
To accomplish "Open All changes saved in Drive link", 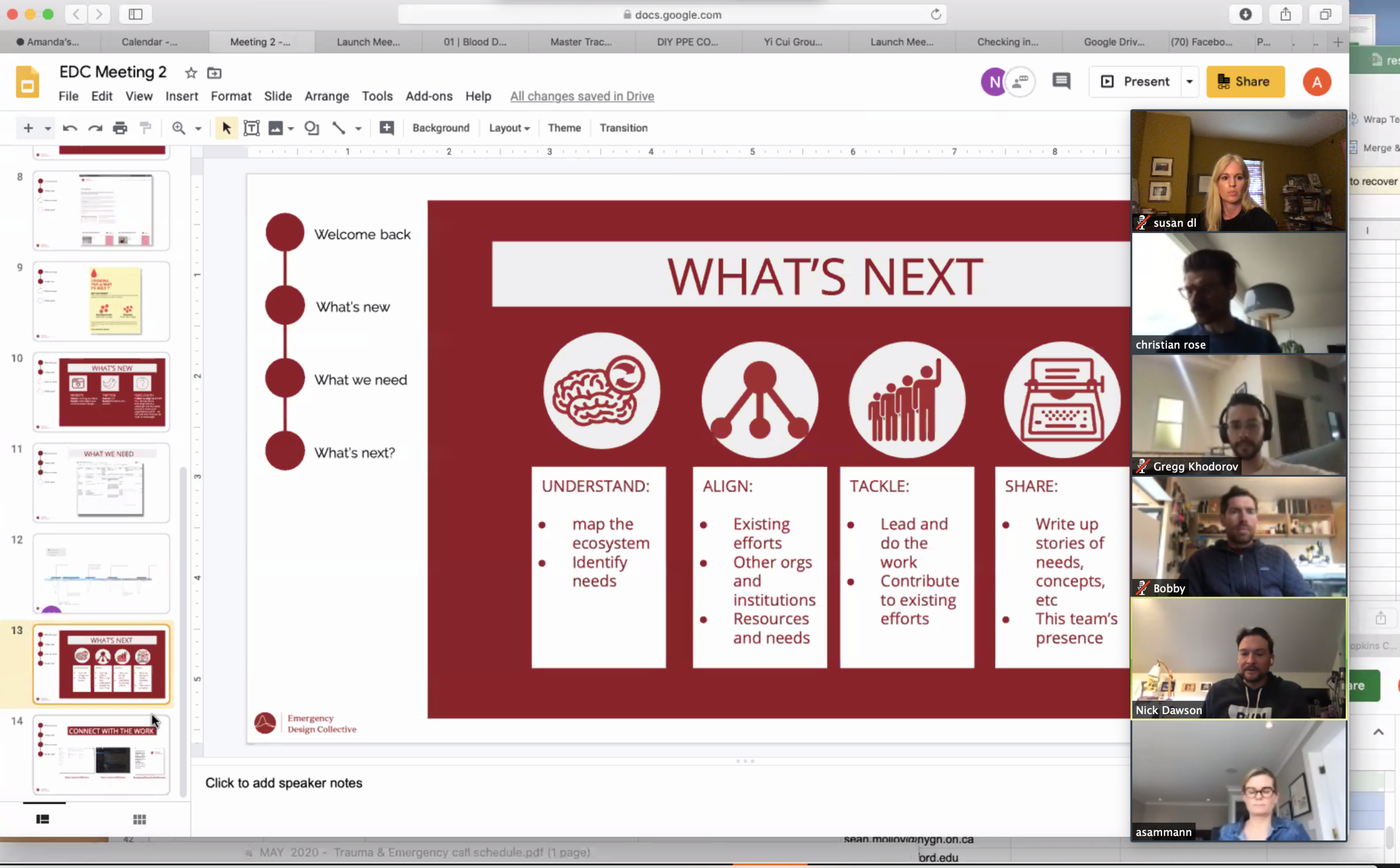I will point(581,96).
